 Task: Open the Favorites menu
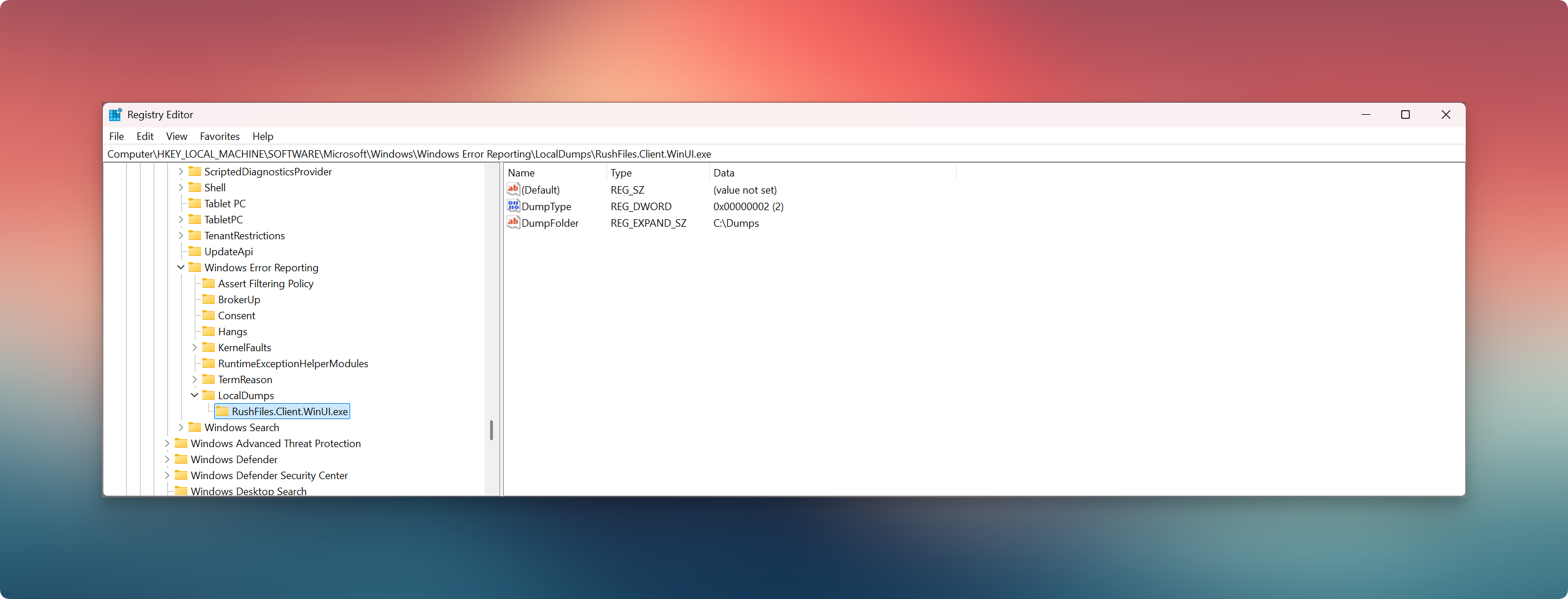(x=220, y=136)
